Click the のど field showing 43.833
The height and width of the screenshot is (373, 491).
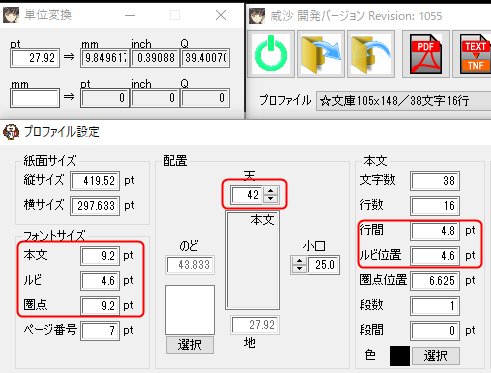click(190, 265)
